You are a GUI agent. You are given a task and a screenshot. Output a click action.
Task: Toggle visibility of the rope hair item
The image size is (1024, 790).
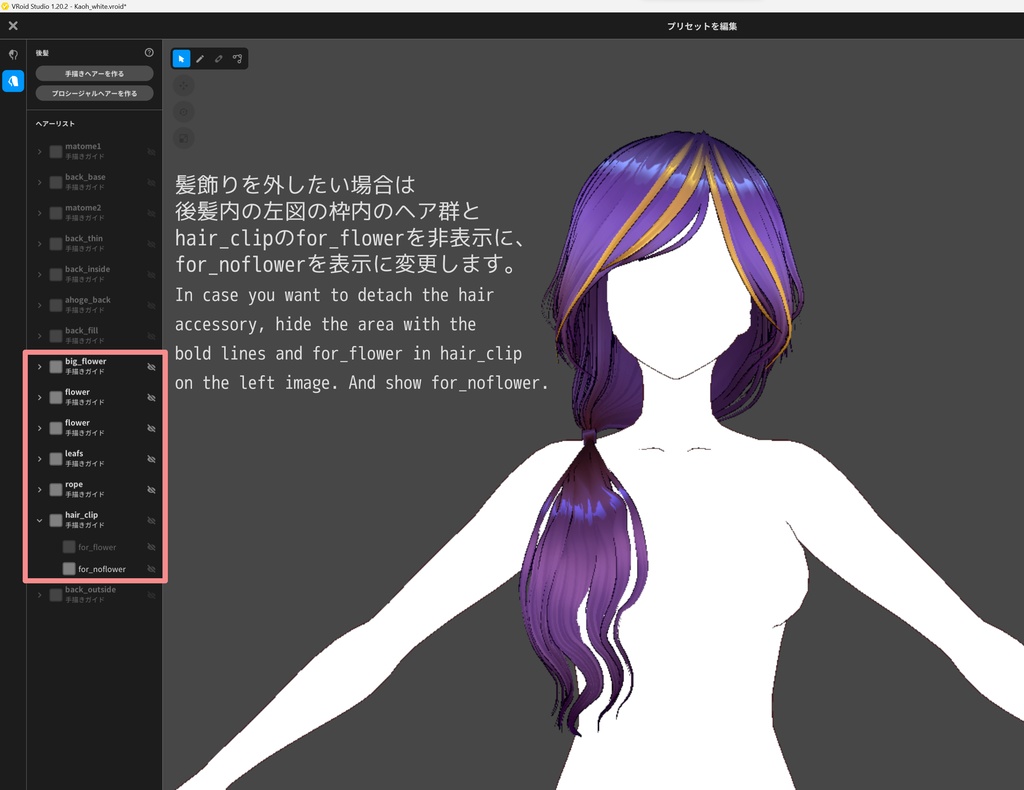coord(152,489)
